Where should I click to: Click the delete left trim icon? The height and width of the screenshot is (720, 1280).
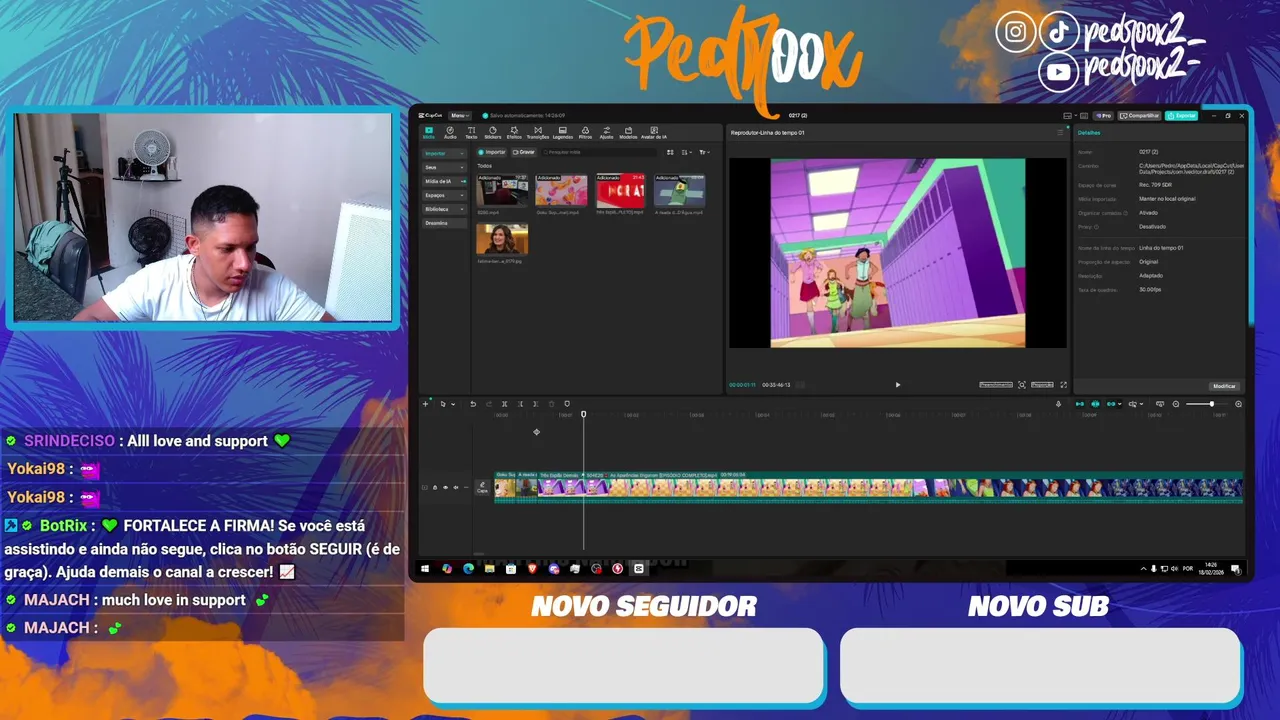520,404
